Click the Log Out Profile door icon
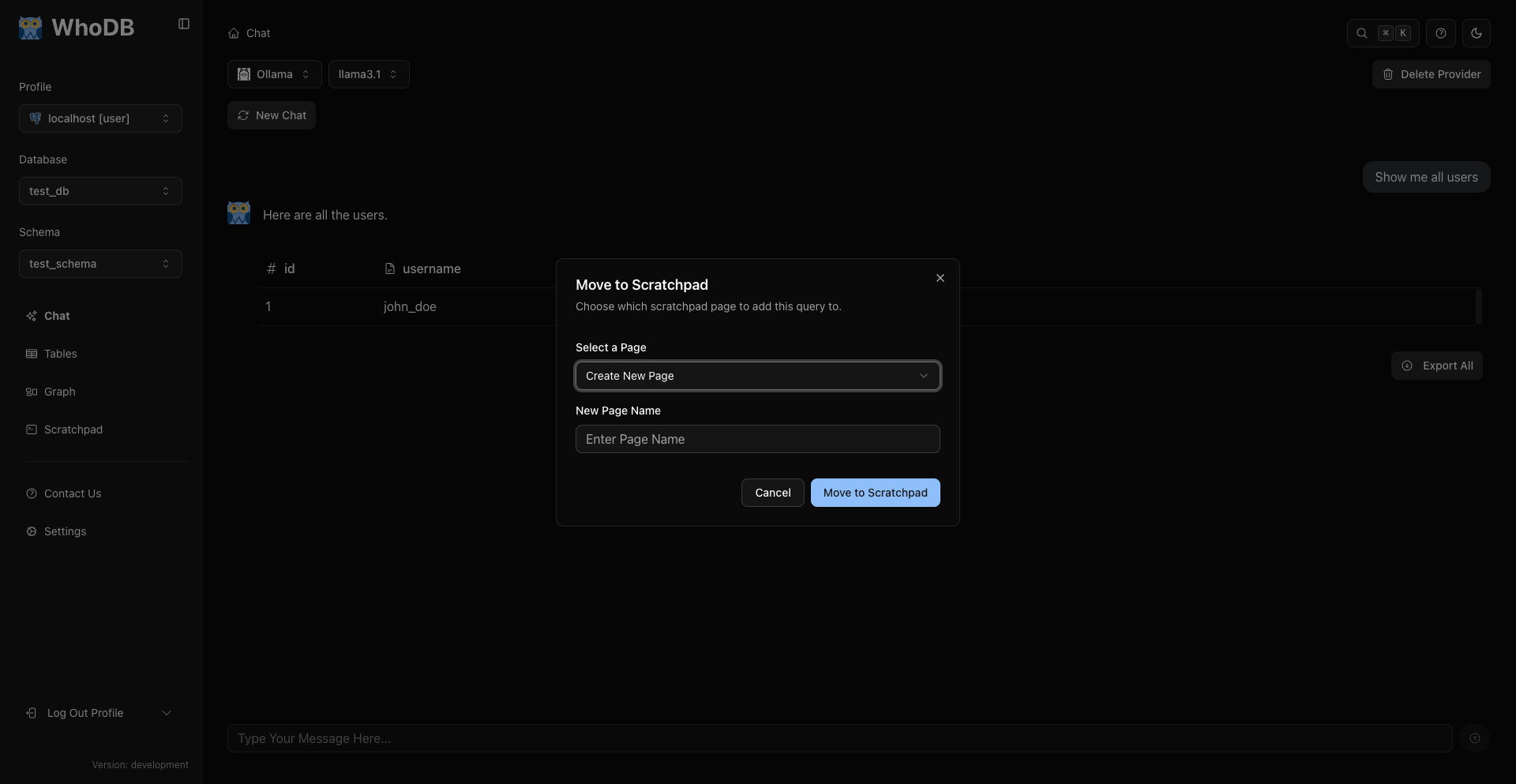This screenshot has height=784, width=1516. coord(31,713)
